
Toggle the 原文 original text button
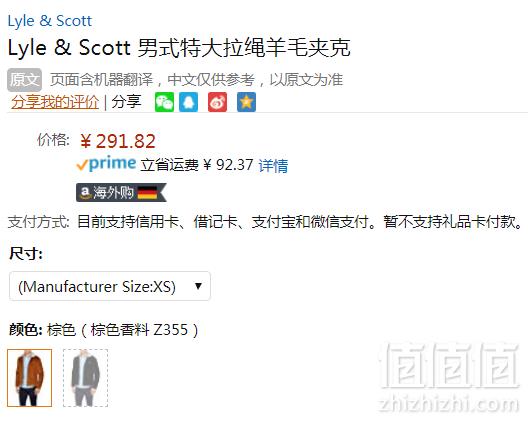(24, 80)
